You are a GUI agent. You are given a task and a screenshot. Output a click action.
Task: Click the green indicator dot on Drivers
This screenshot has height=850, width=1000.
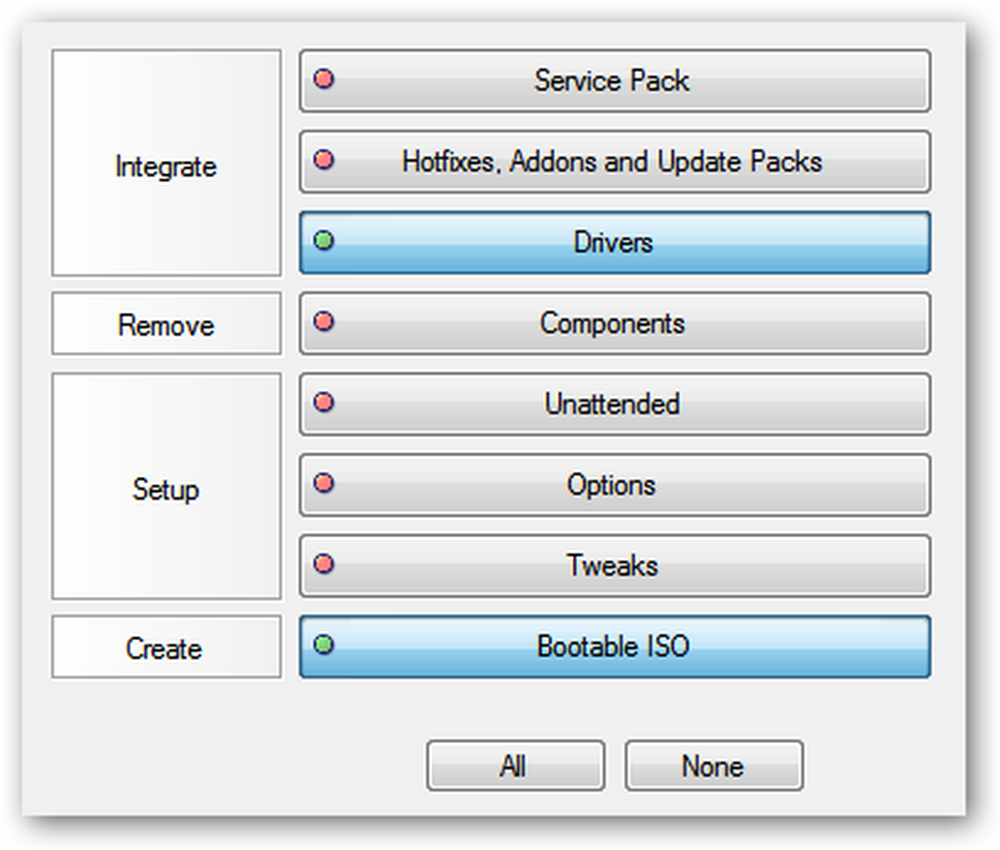click(x=324, y=240)
